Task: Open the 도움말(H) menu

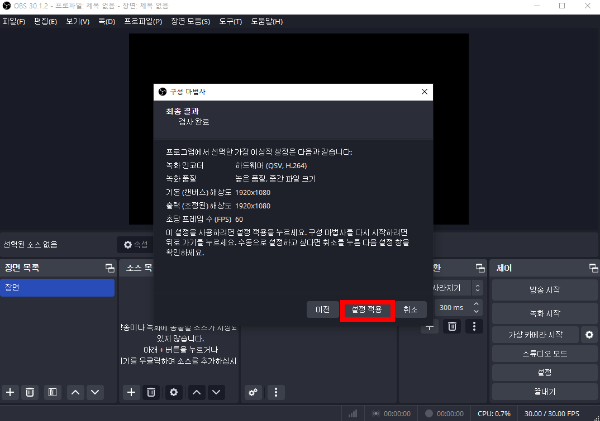Action: (x=267, y=22)
